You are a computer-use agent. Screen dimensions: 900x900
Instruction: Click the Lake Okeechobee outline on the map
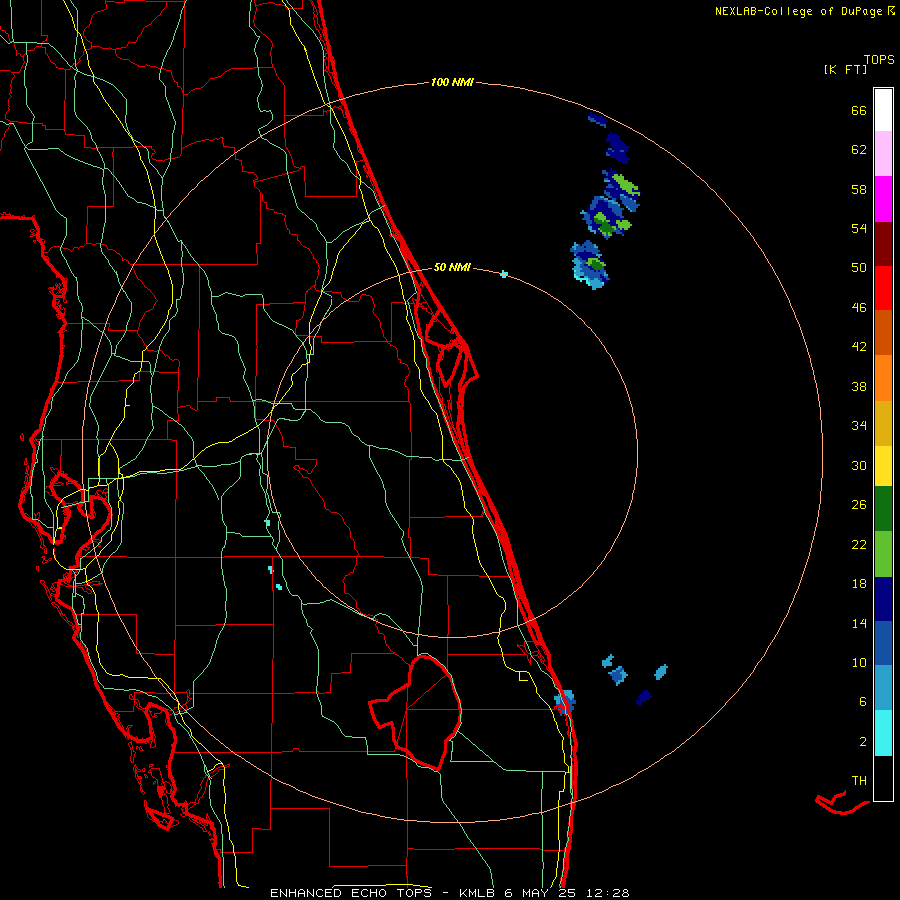coord(416,712)
